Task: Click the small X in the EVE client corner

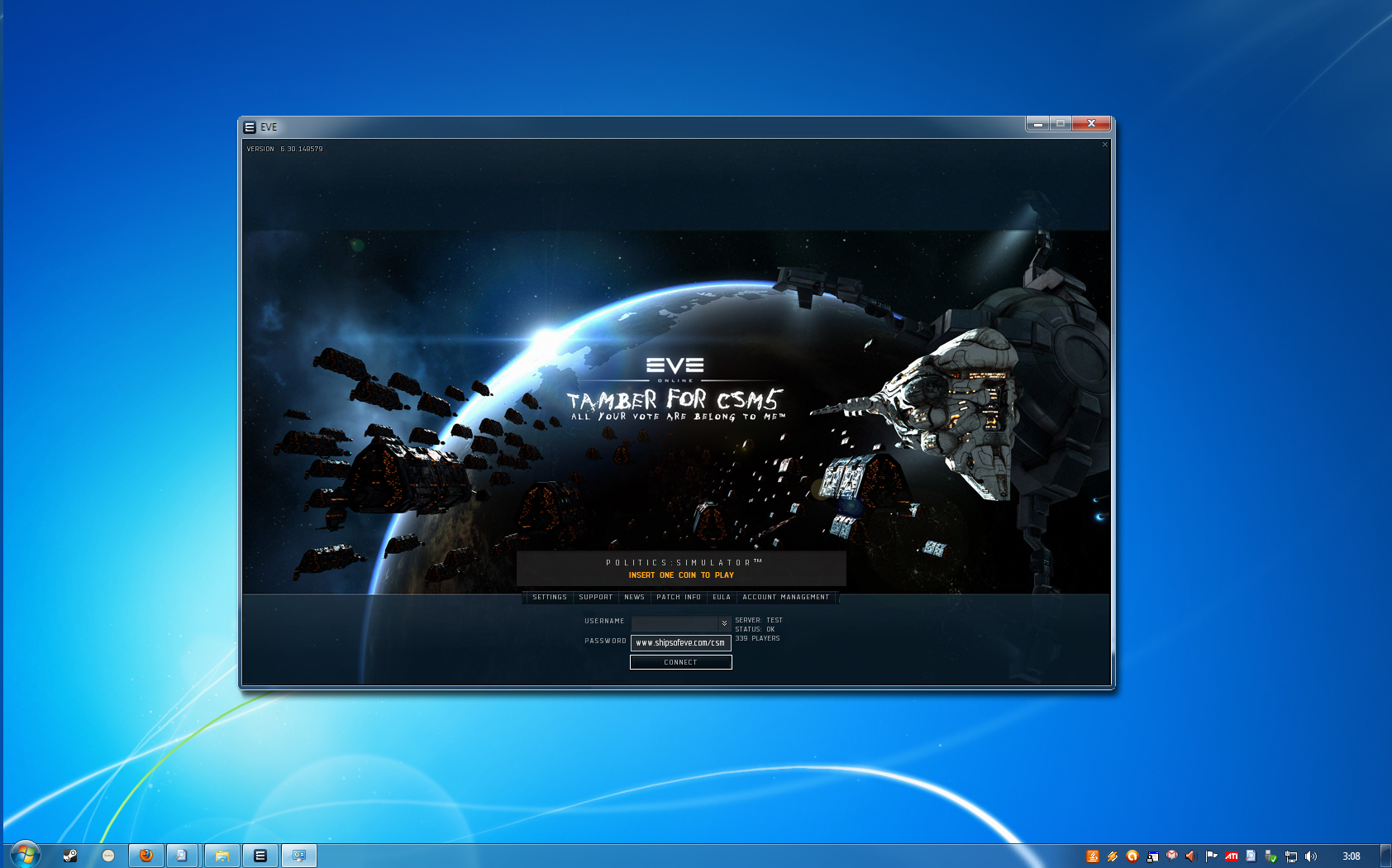Action: [x=1105, y=145]
